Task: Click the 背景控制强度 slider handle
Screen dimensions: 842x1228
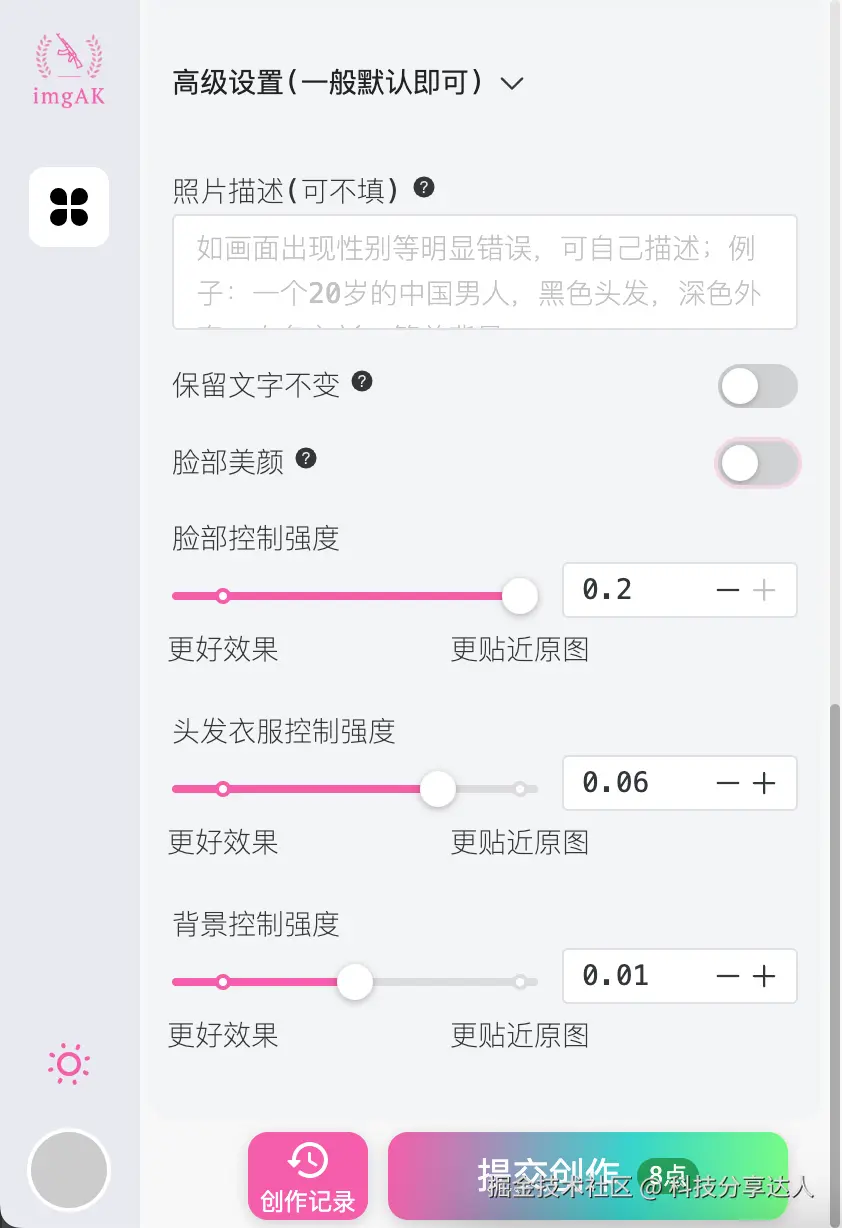Action: (355, 982)
